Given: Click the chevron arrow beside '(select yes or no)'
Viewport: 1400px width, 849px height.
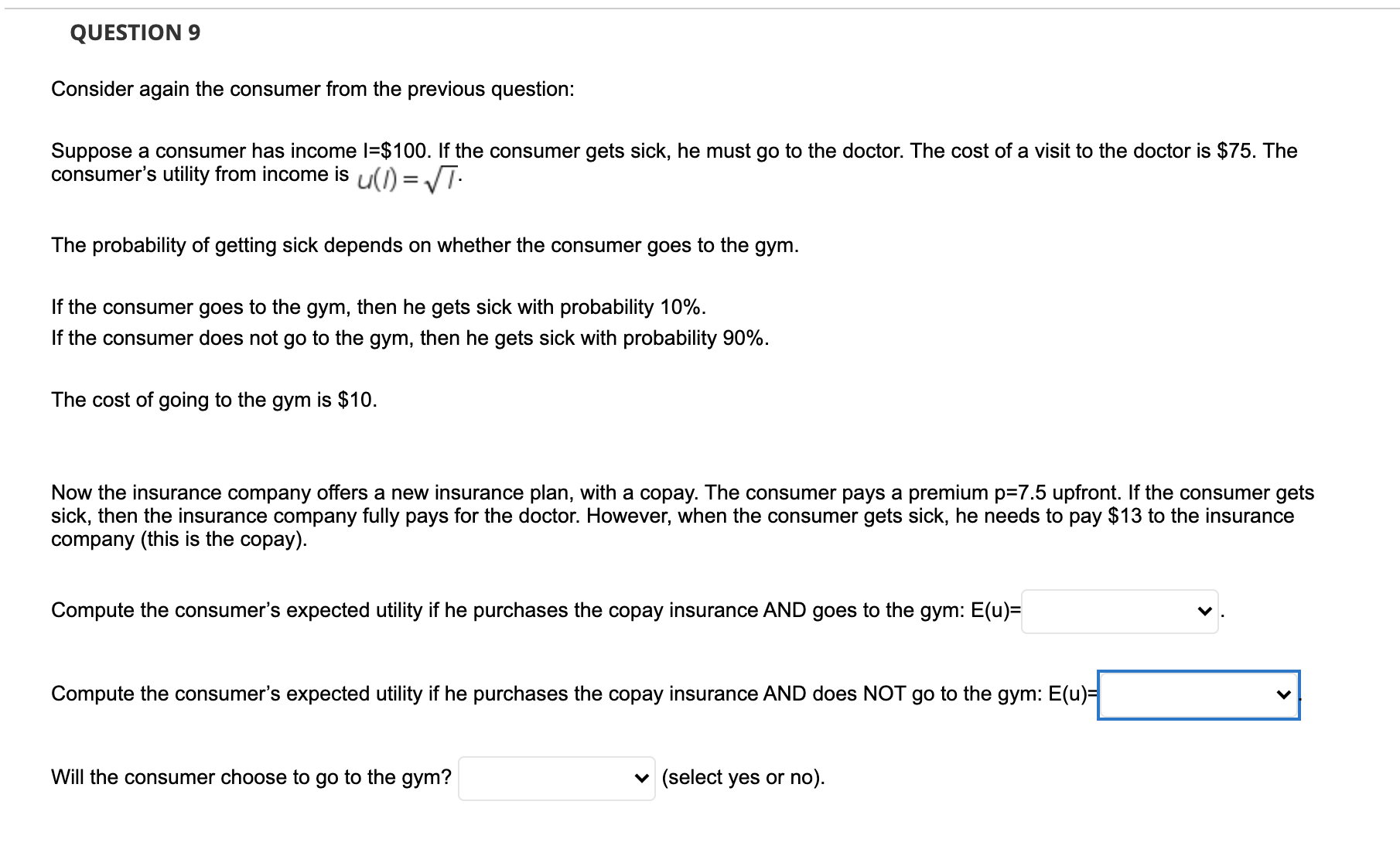Looking at the screenshot, I should tap(640, 779).
